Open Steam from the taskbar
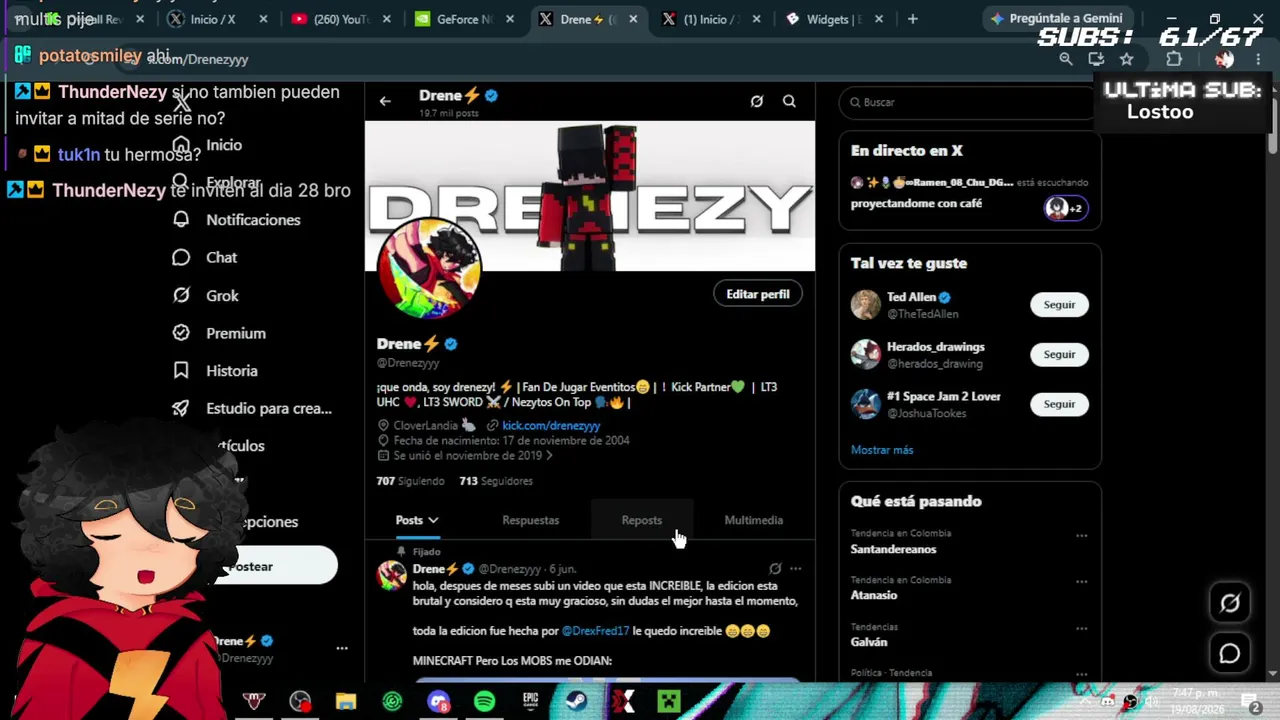 (x=576, y=702)
